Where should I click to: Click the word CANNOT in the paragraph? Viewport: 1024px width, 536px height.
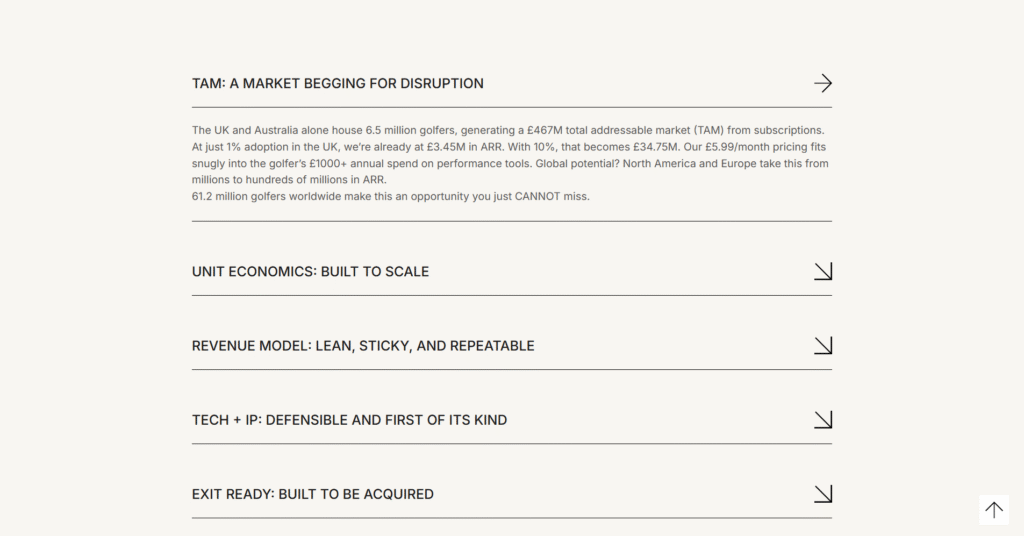coord(537,197)
